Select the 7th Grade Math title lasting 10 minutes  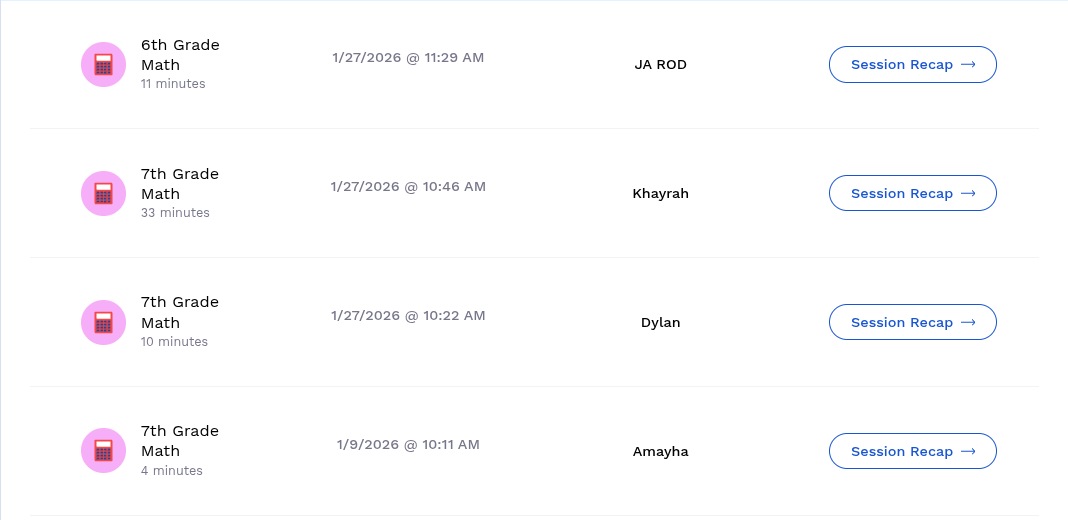(180, 312)
